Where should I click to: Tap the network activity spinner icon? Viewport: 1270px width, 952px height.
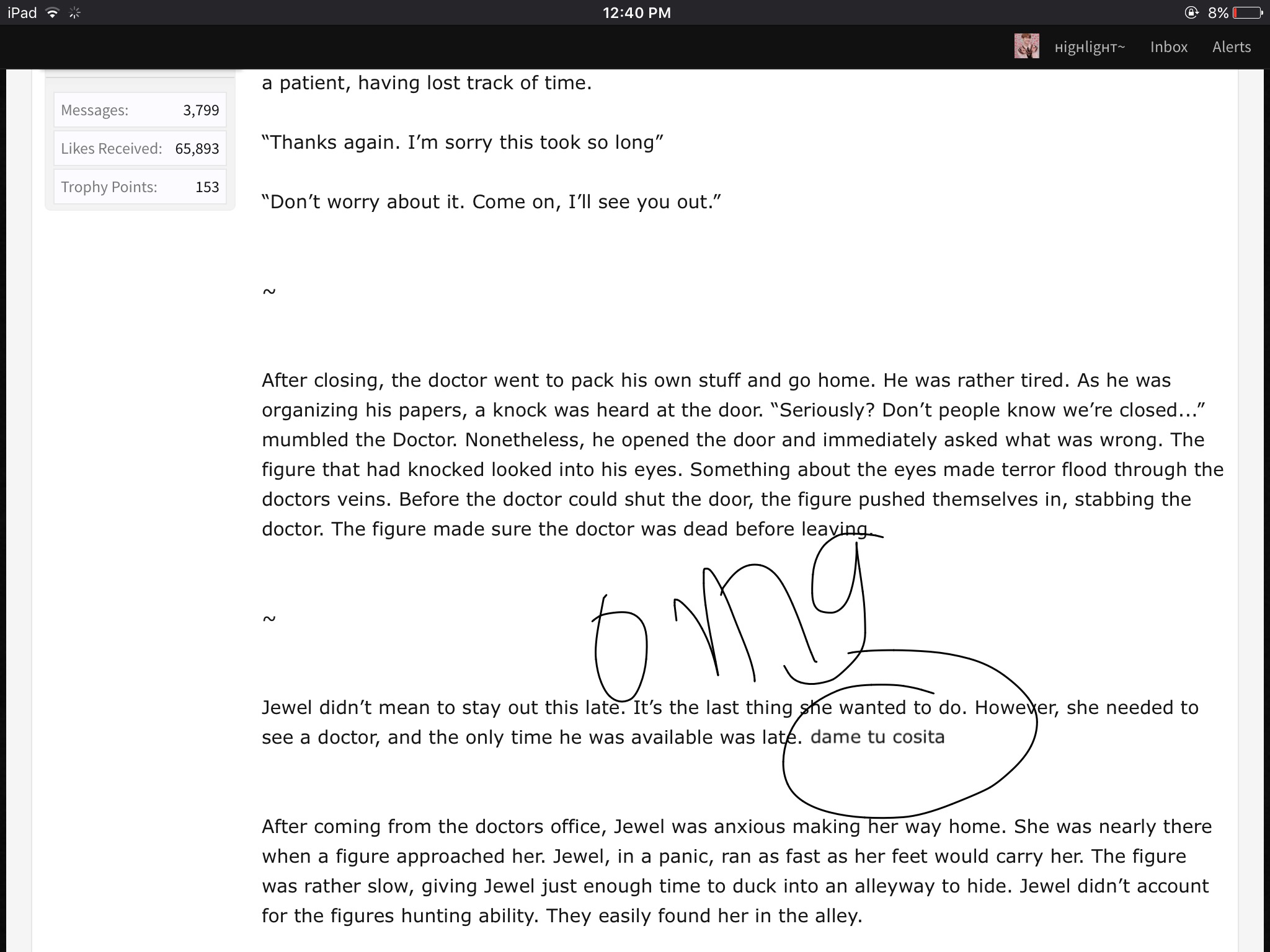point(74,12)
